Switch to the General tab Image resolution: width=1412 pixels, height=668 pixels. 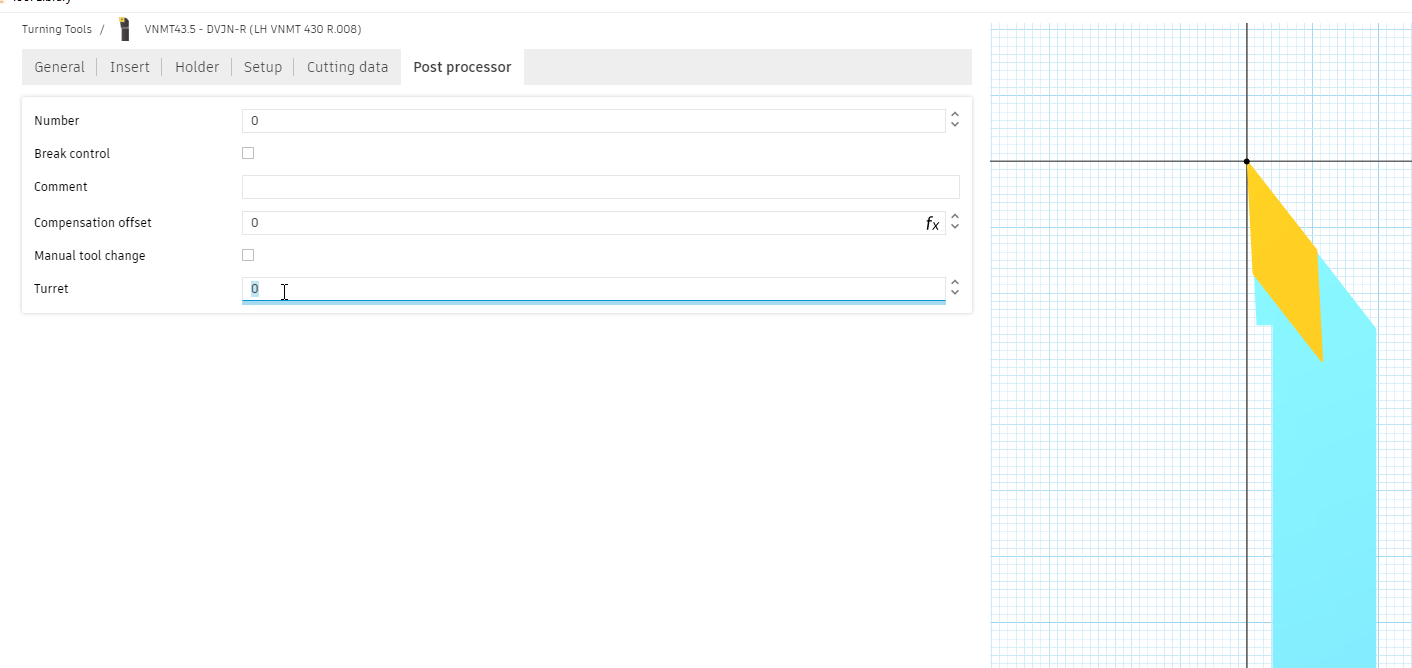[59, 67]
